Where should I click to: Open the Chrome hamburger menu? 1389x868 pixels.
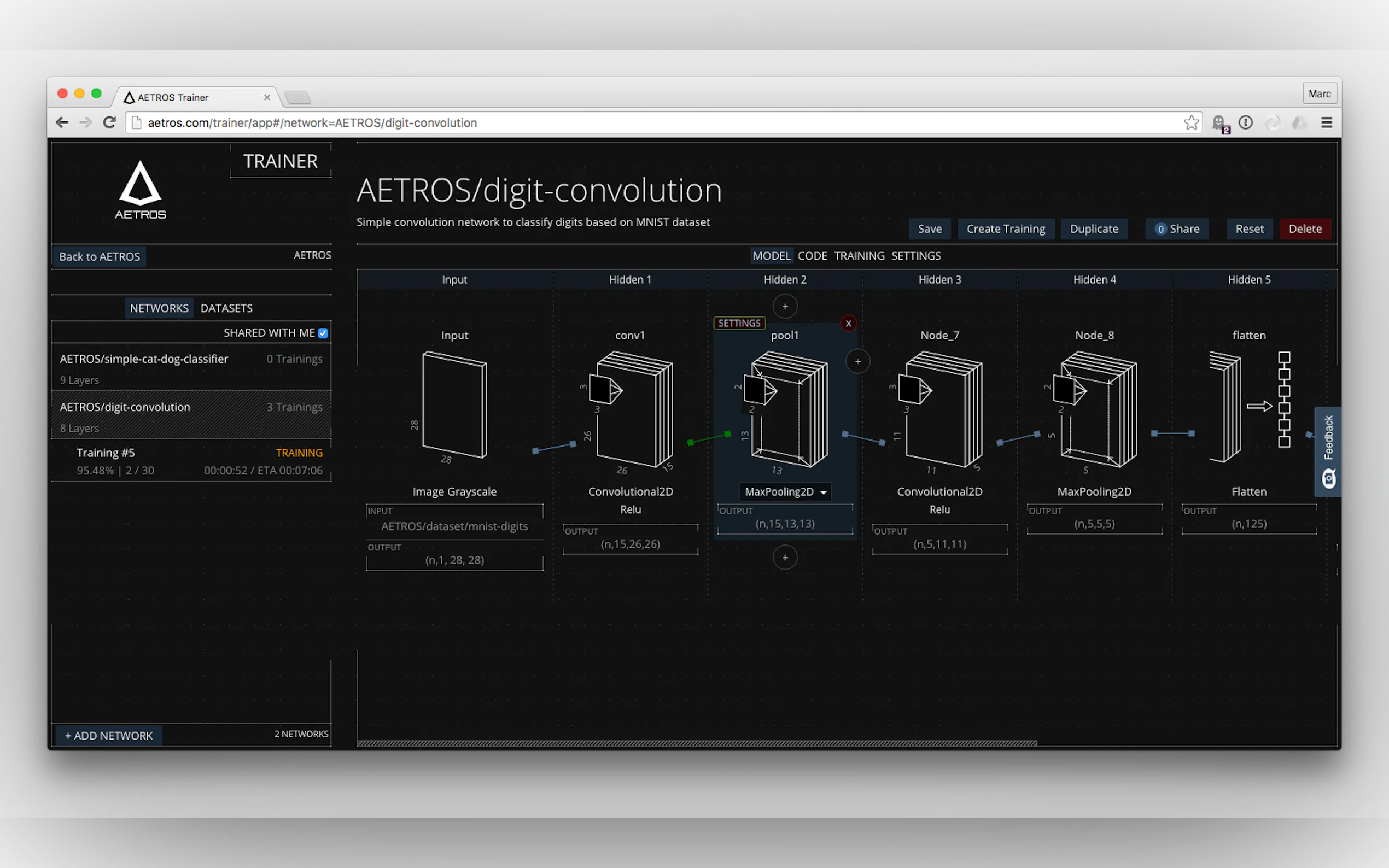point(1327,122)
